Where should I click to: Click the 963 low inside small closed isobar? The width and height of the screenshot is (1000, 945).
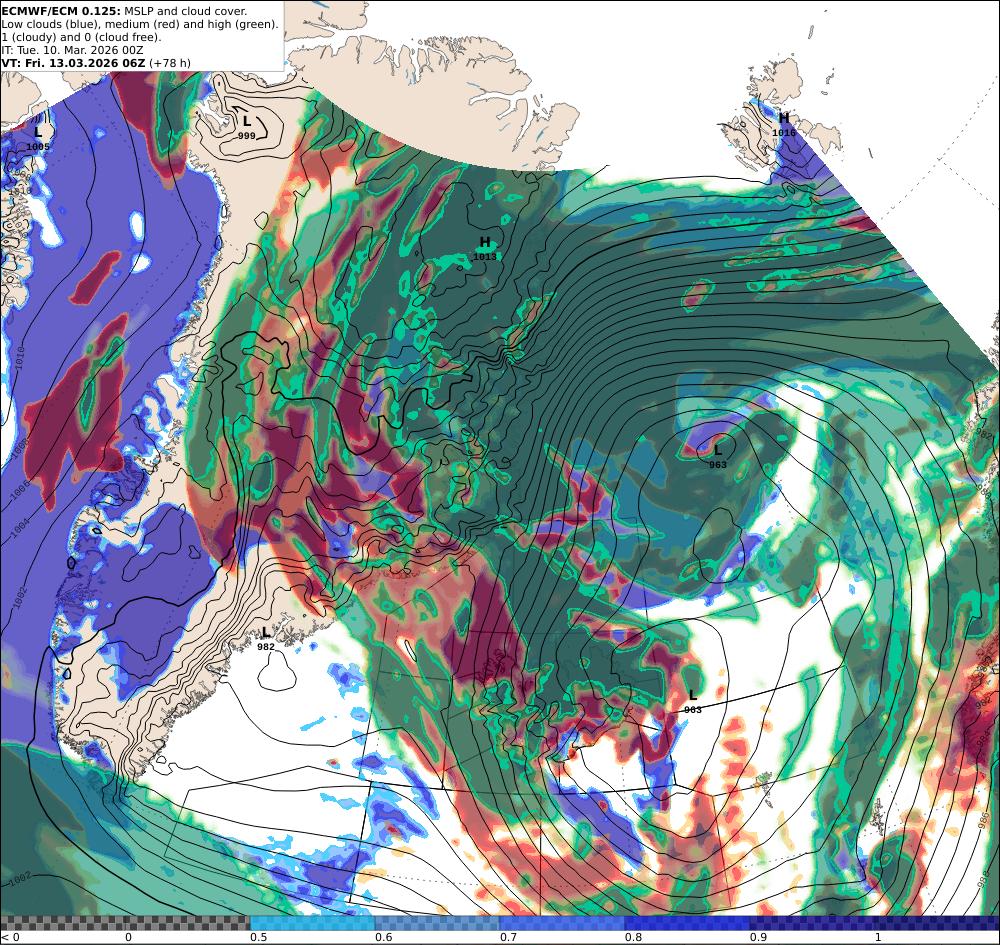717,457
